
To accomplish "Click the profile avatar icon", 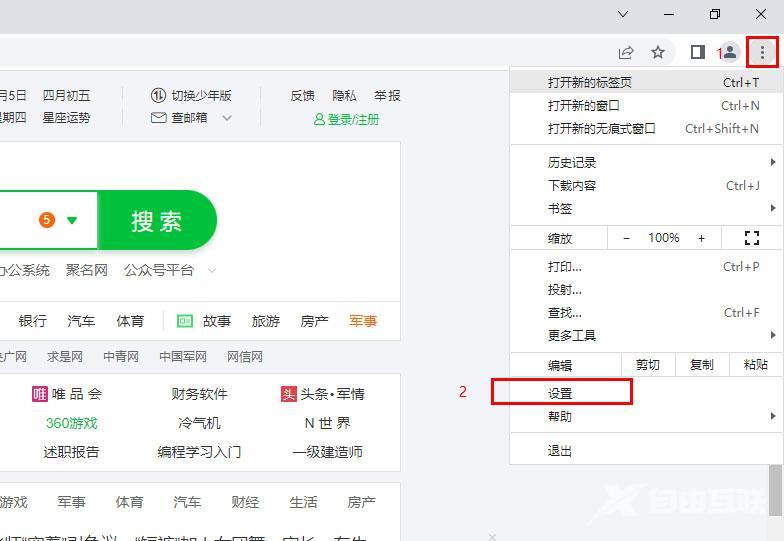I will (x=730, y=52).
